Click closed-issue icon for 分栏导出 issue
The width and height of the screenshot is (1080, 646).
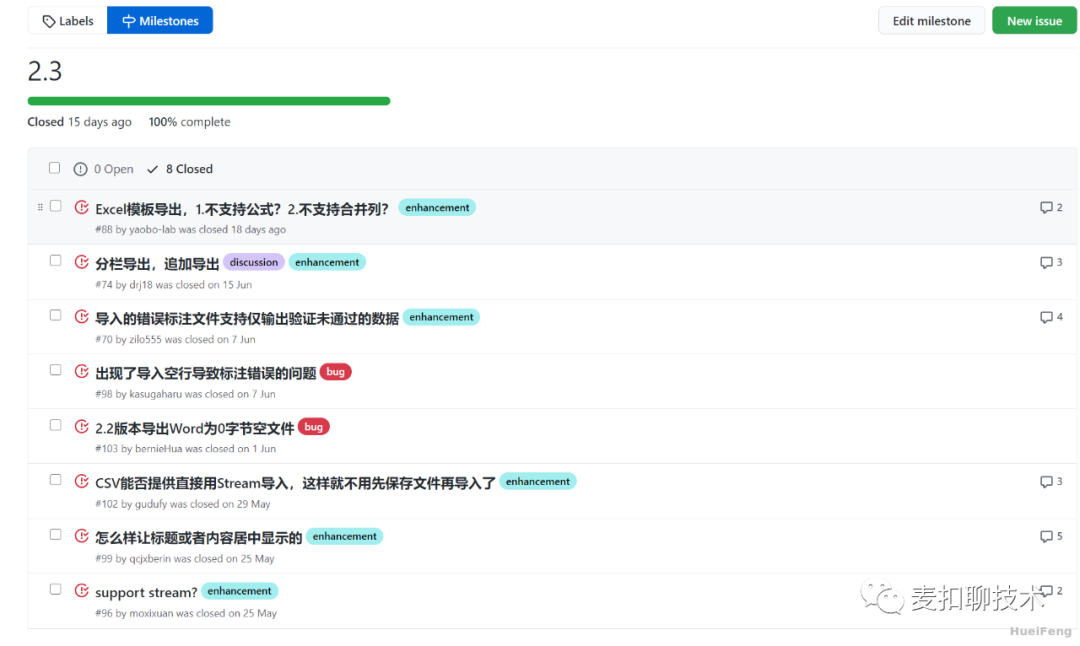[x=81, y=262]
